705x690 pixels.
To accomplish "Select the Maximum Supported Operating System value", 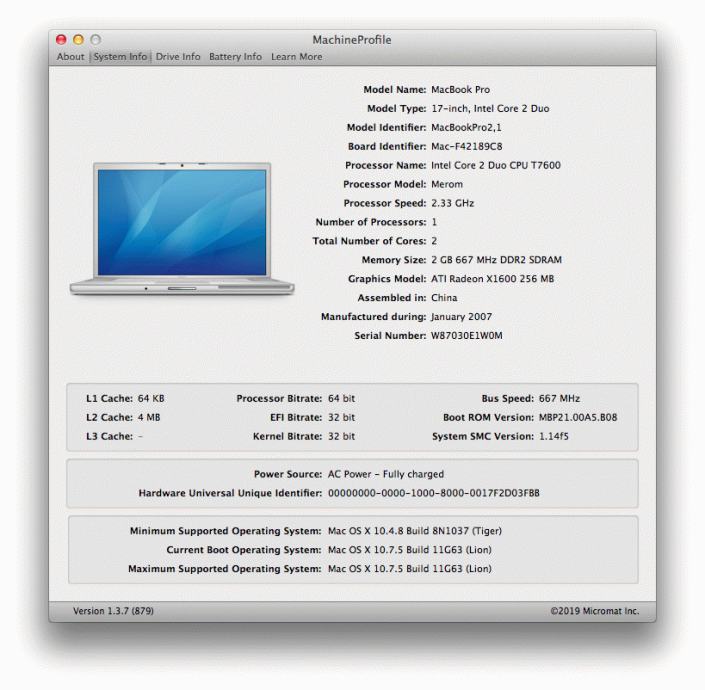I will 410,569.
